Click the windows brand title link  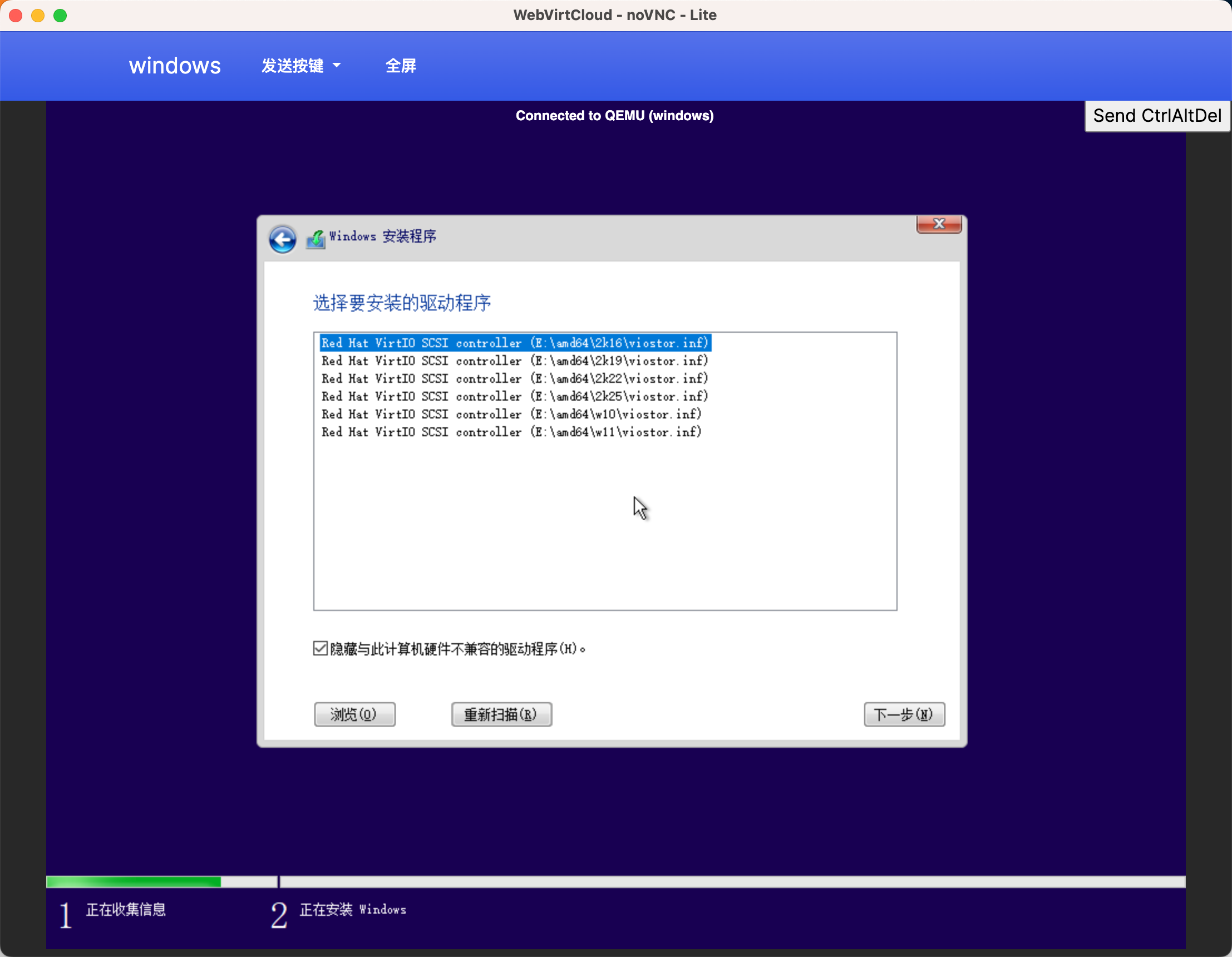click(x=175, y=66)
